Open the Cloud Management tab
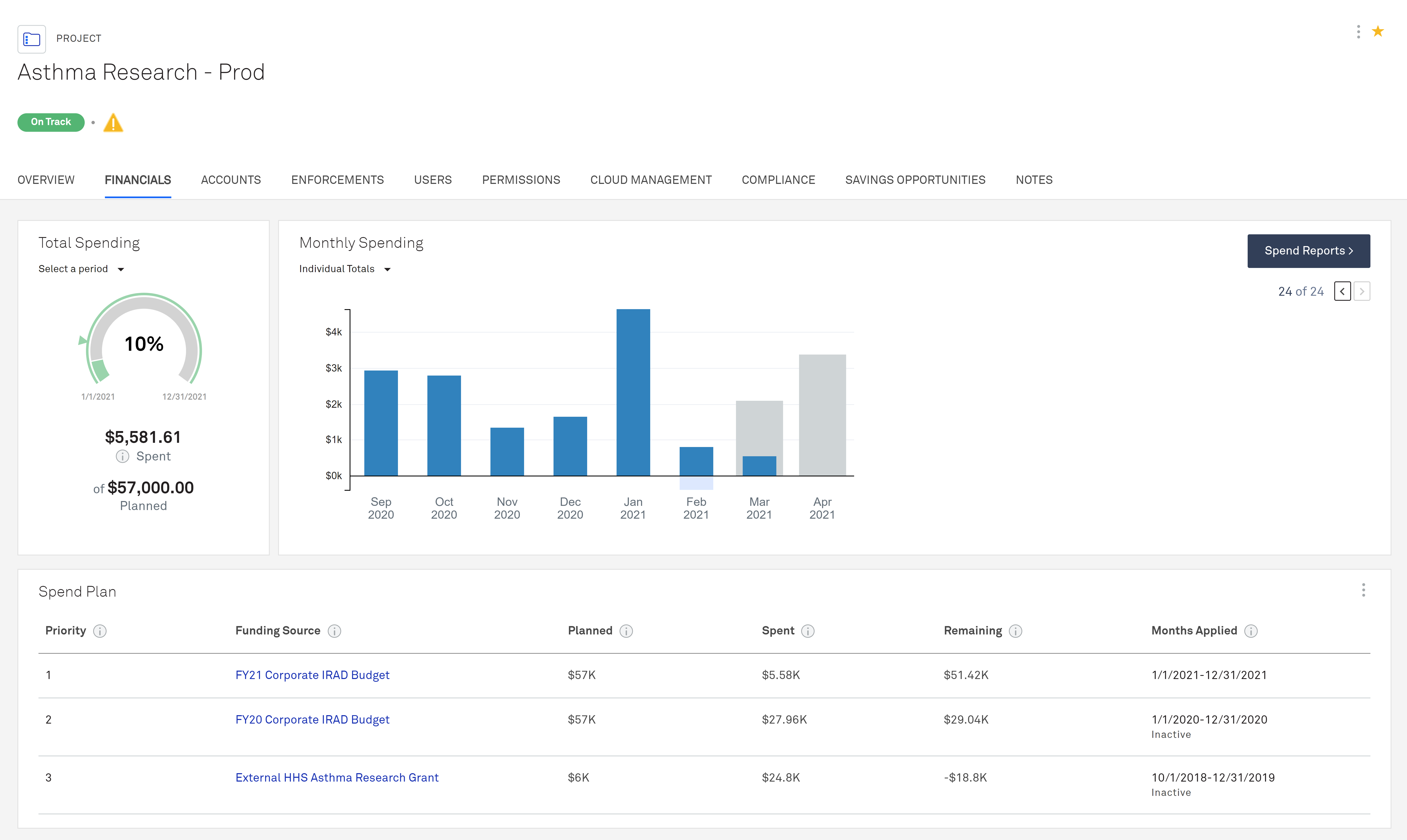This screenshot has width=1407, height=840. click(x=651, y=180)
